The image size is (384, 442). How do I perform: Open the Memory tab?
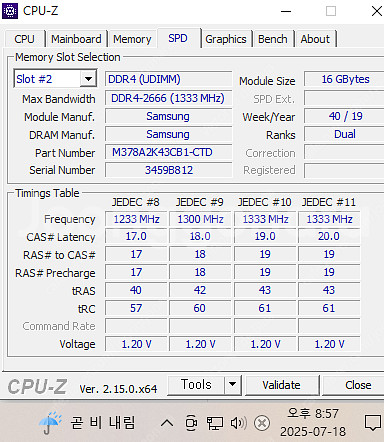(x=132, y=39)
